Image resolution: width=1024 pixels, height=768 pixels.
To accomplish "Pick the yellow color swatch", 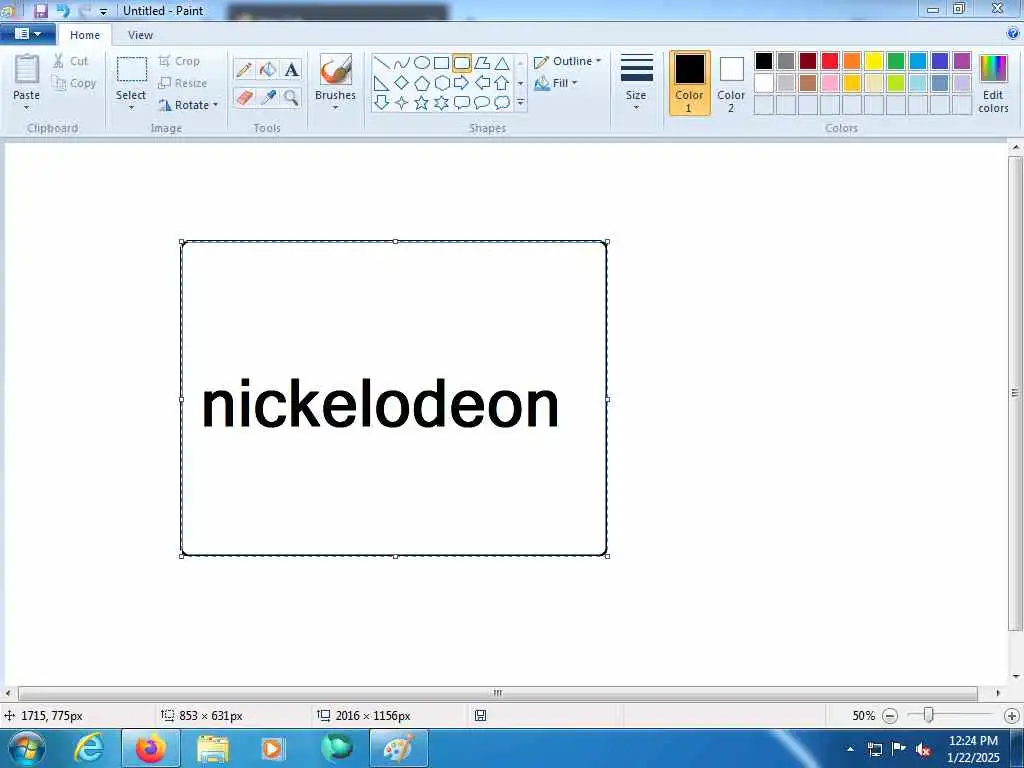I will pyautogui.click(x=874, y=61).
